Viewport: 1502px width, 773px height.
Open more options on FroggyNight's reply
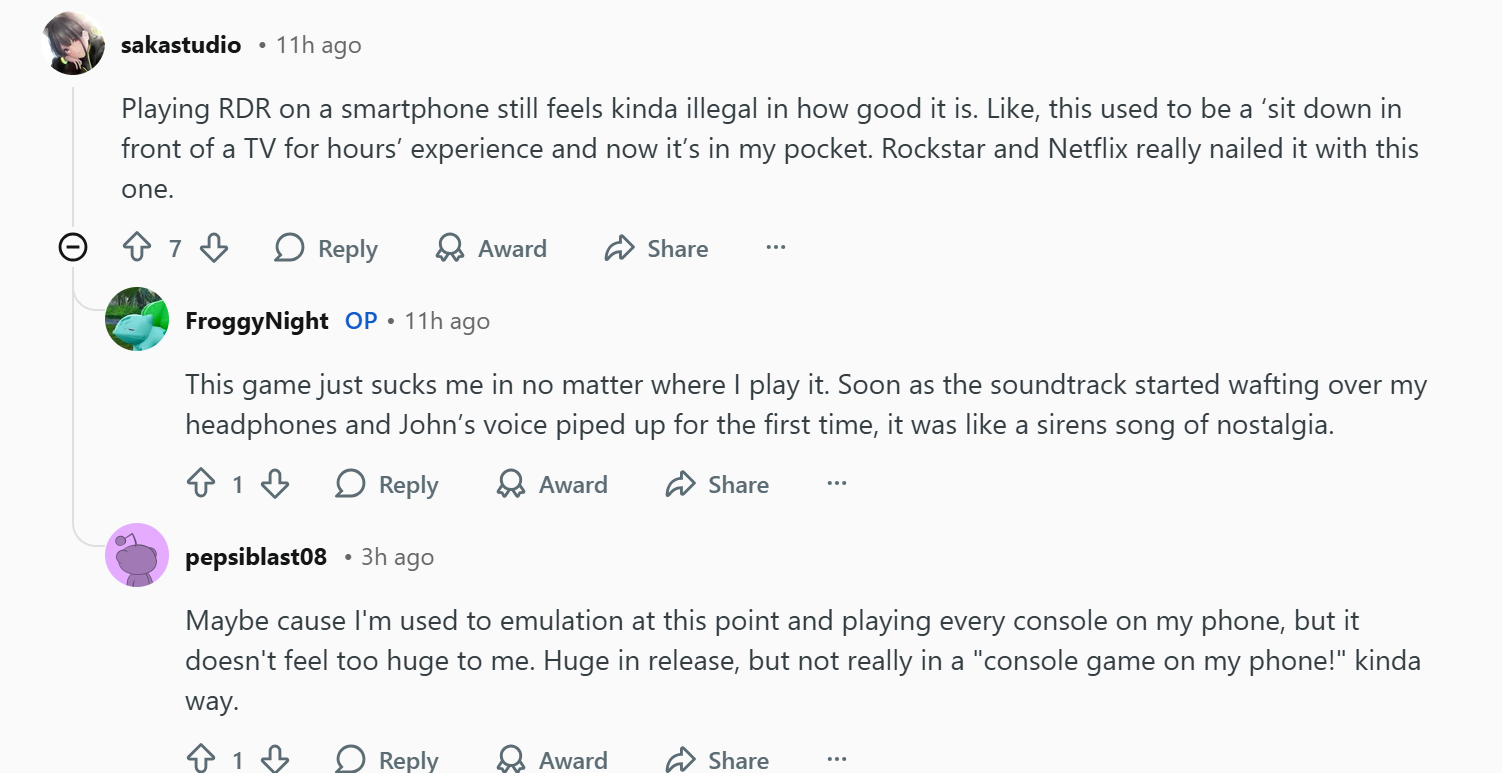[837, 484]
